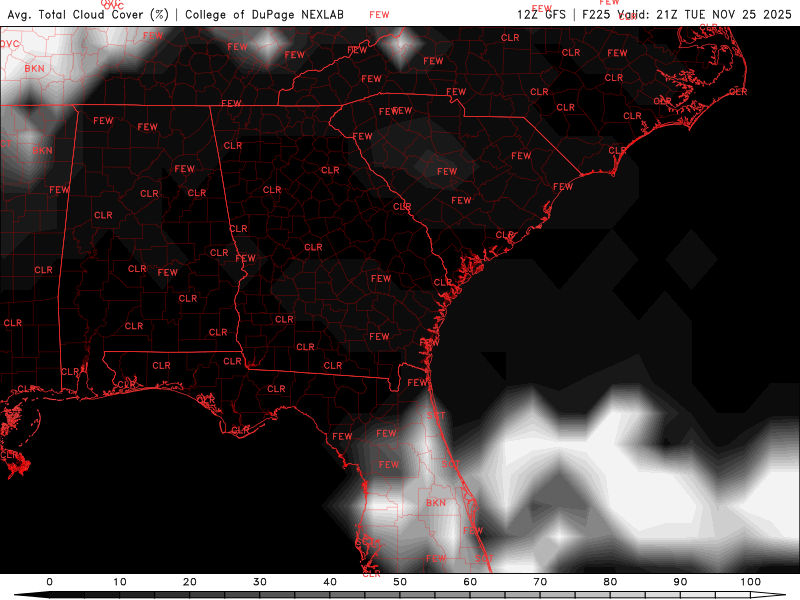Click the colorbar label "0"

[x=49, y=582]
